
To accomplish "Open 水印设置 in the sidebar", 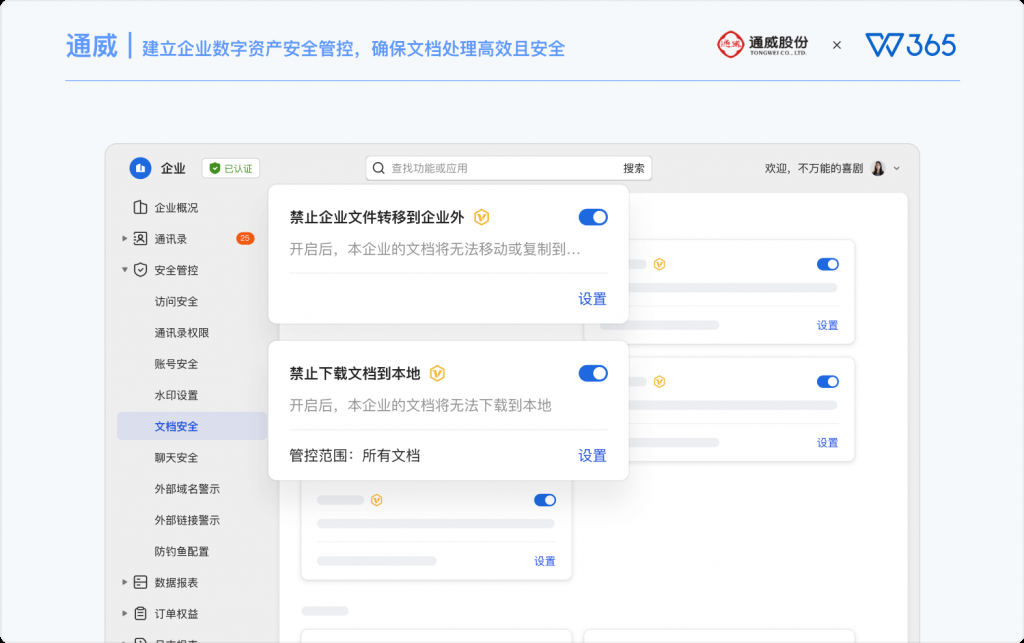I will tap(176, 396).
